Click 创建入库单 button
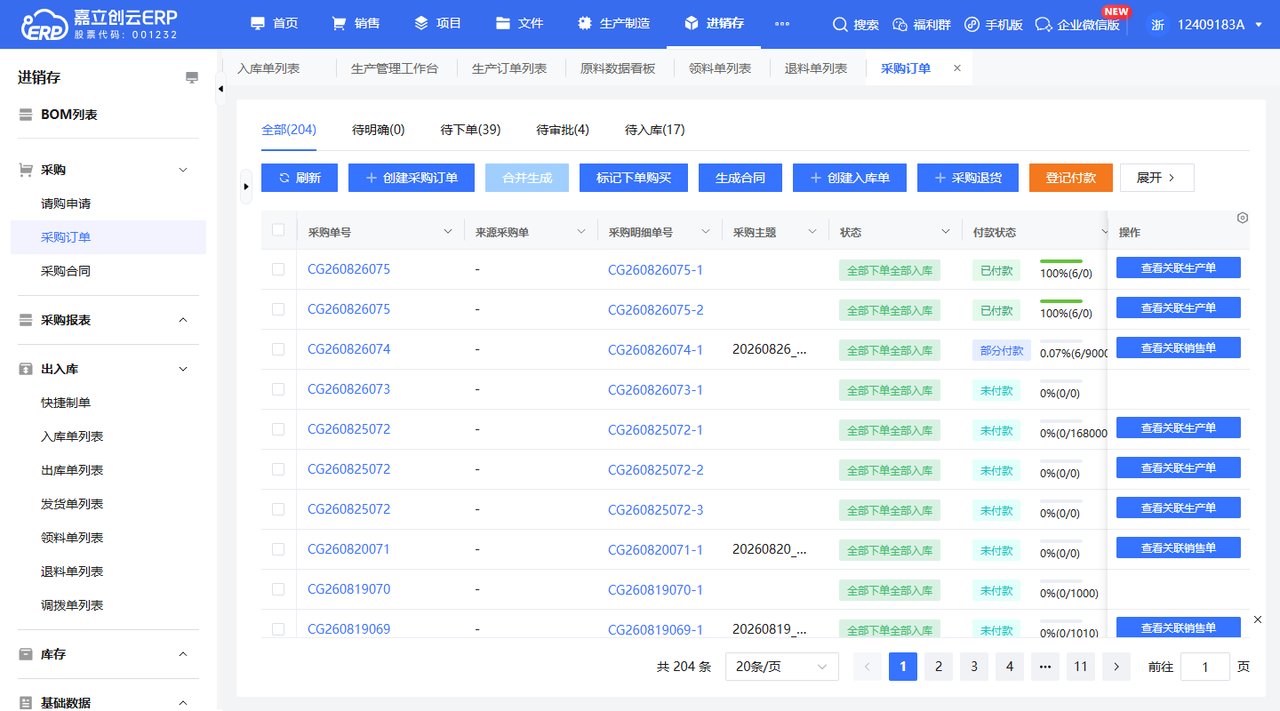This screenshot has height=711, width=1280. [x=850, y=178]
